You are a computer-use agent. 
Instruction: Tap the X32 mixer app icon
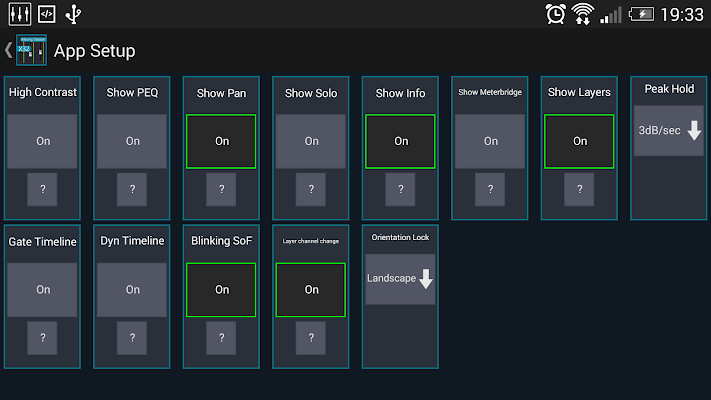tap(31, 51)
